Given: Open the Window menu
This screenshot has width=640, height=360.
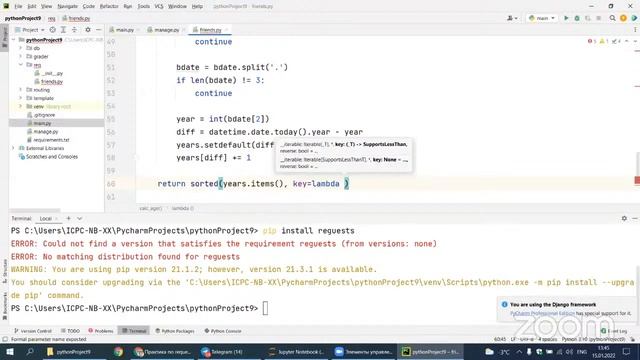Looking at the screenshot, I should (177, 6).
